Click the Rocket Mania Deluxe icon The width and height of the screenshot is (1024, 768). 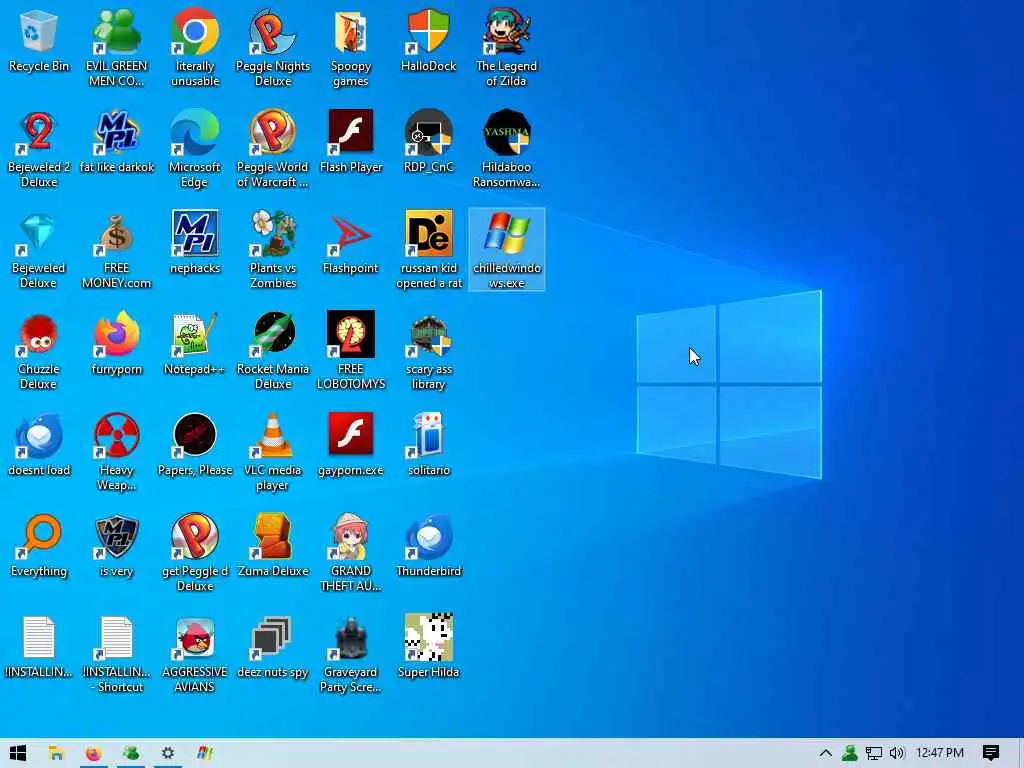tap(272, 351)
